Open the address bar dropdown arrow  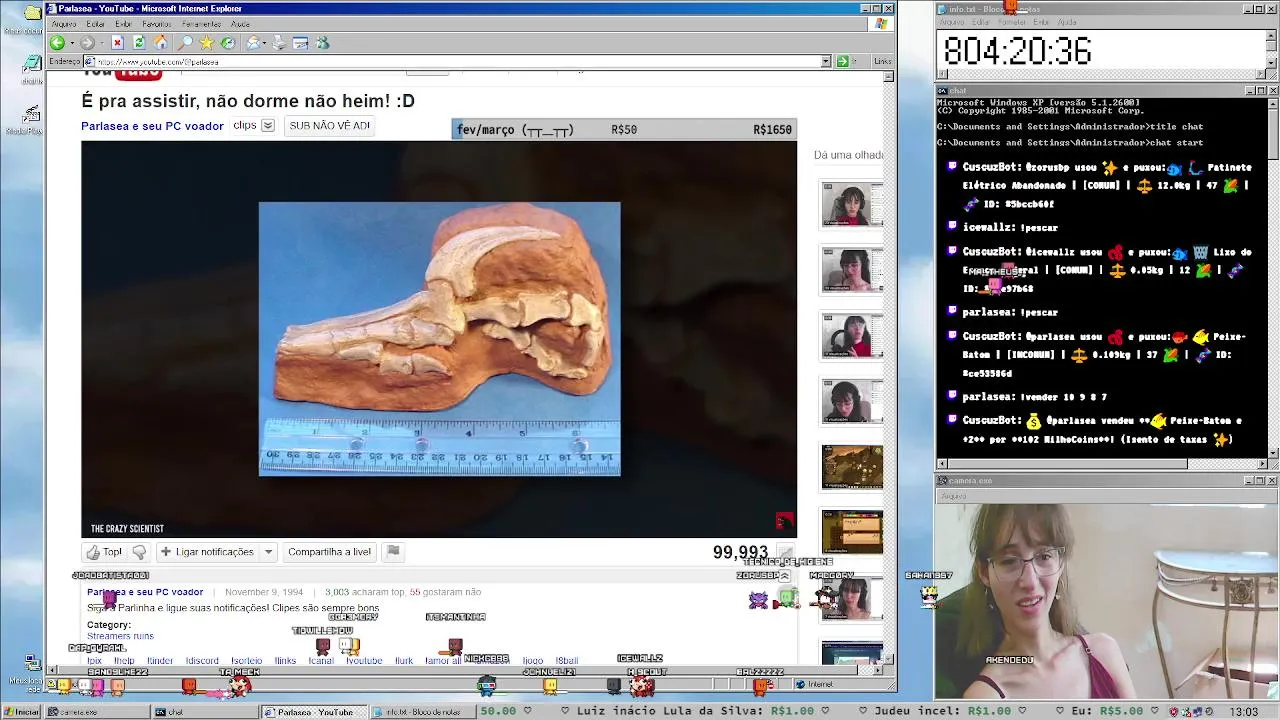[826, 61]
